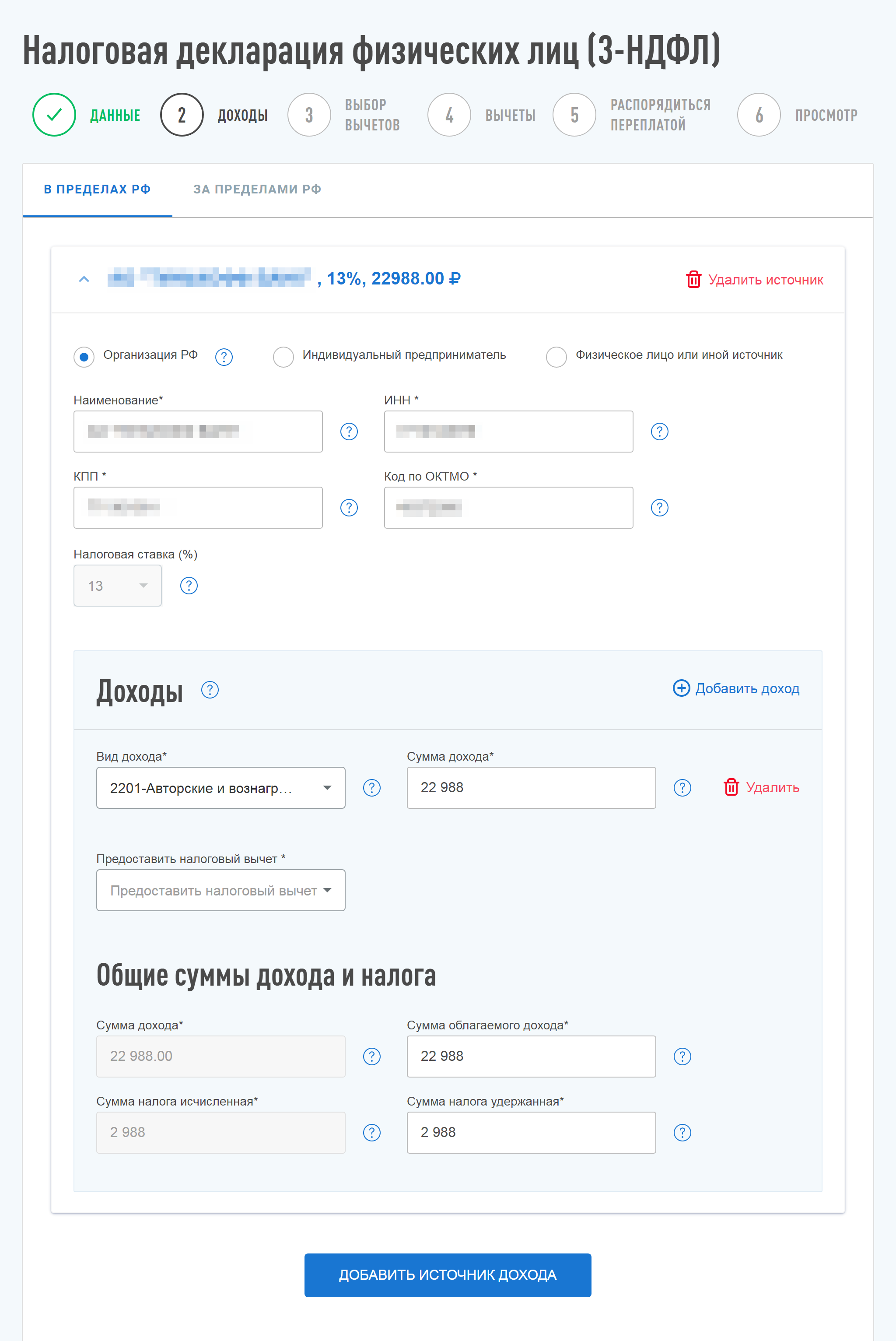Click plus icon of Добавить доход

[x=681, y=688]
